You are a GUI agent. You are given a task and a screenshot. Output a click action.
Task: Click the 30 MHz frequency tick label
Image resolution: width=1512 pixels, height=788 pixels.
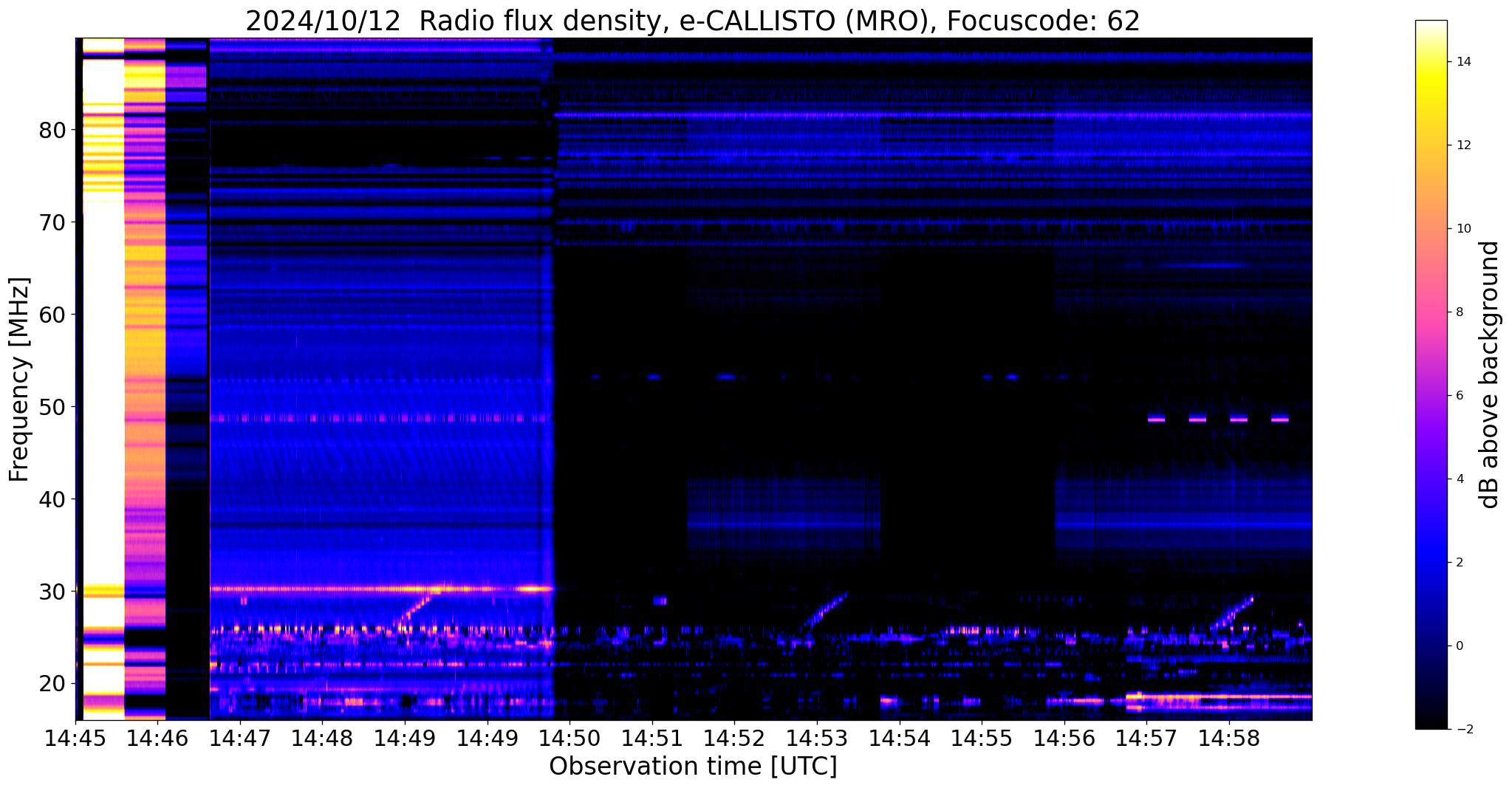click(x=52, y=592)
